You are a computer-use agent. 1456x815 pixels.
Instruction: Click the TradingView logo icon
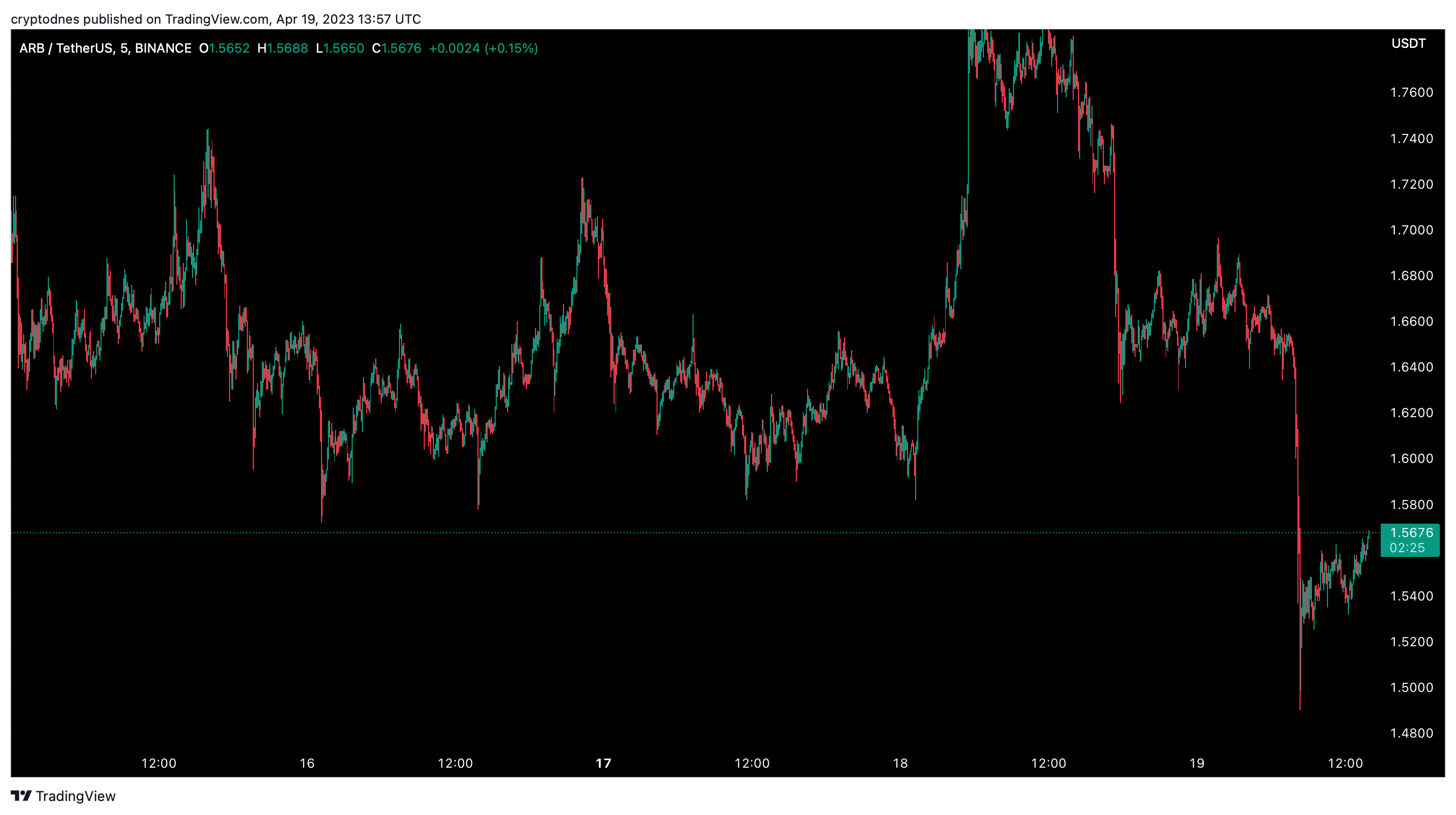coord(21,796)
